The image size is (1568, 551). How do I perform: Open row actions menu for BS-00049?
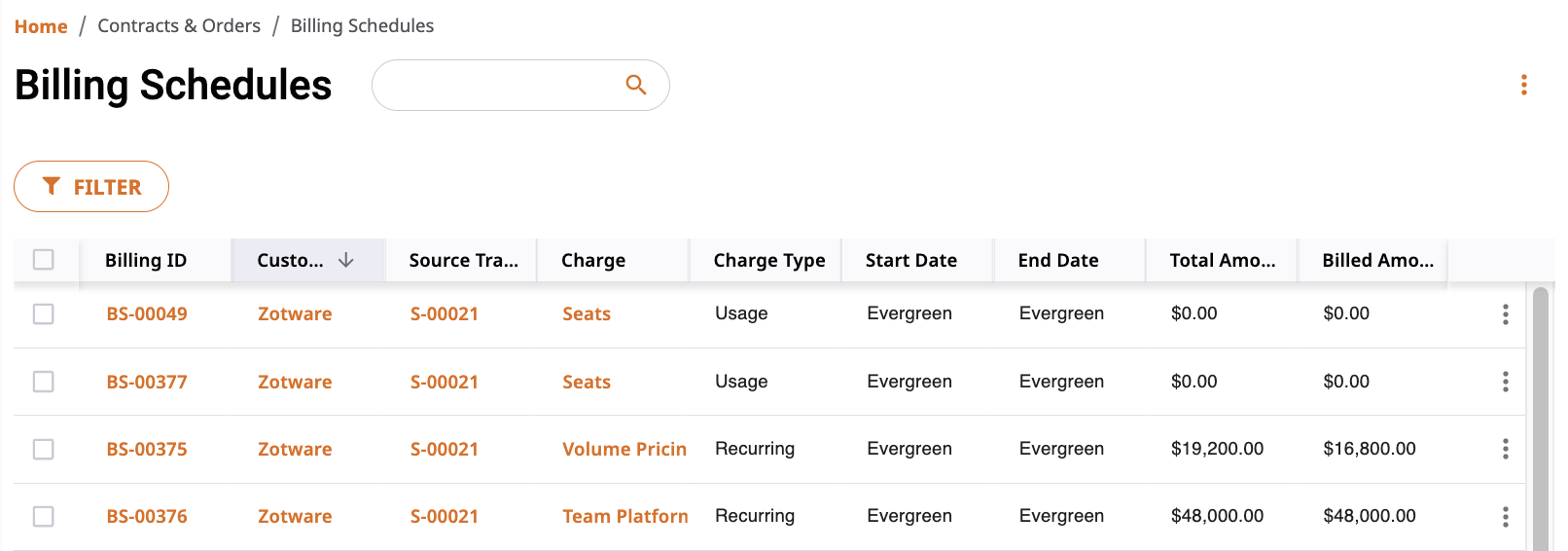click(1505, 313)
